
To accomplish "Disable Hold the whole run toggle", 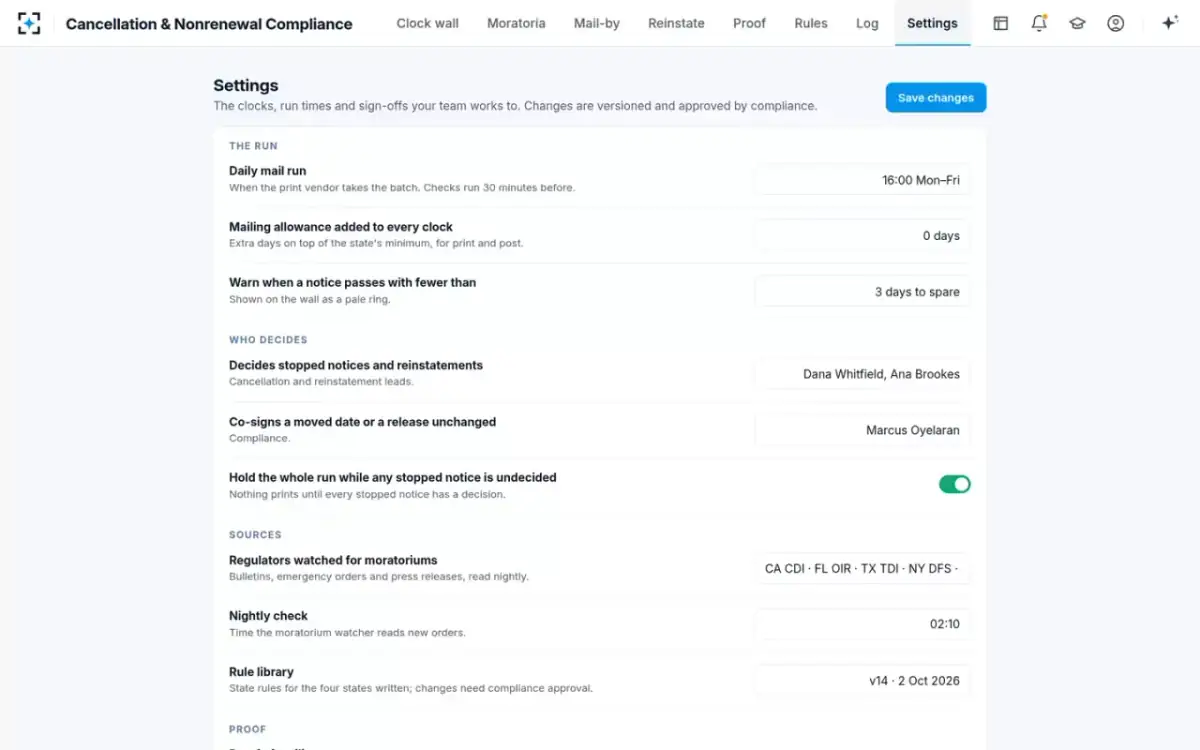I will tap(954, 484).
